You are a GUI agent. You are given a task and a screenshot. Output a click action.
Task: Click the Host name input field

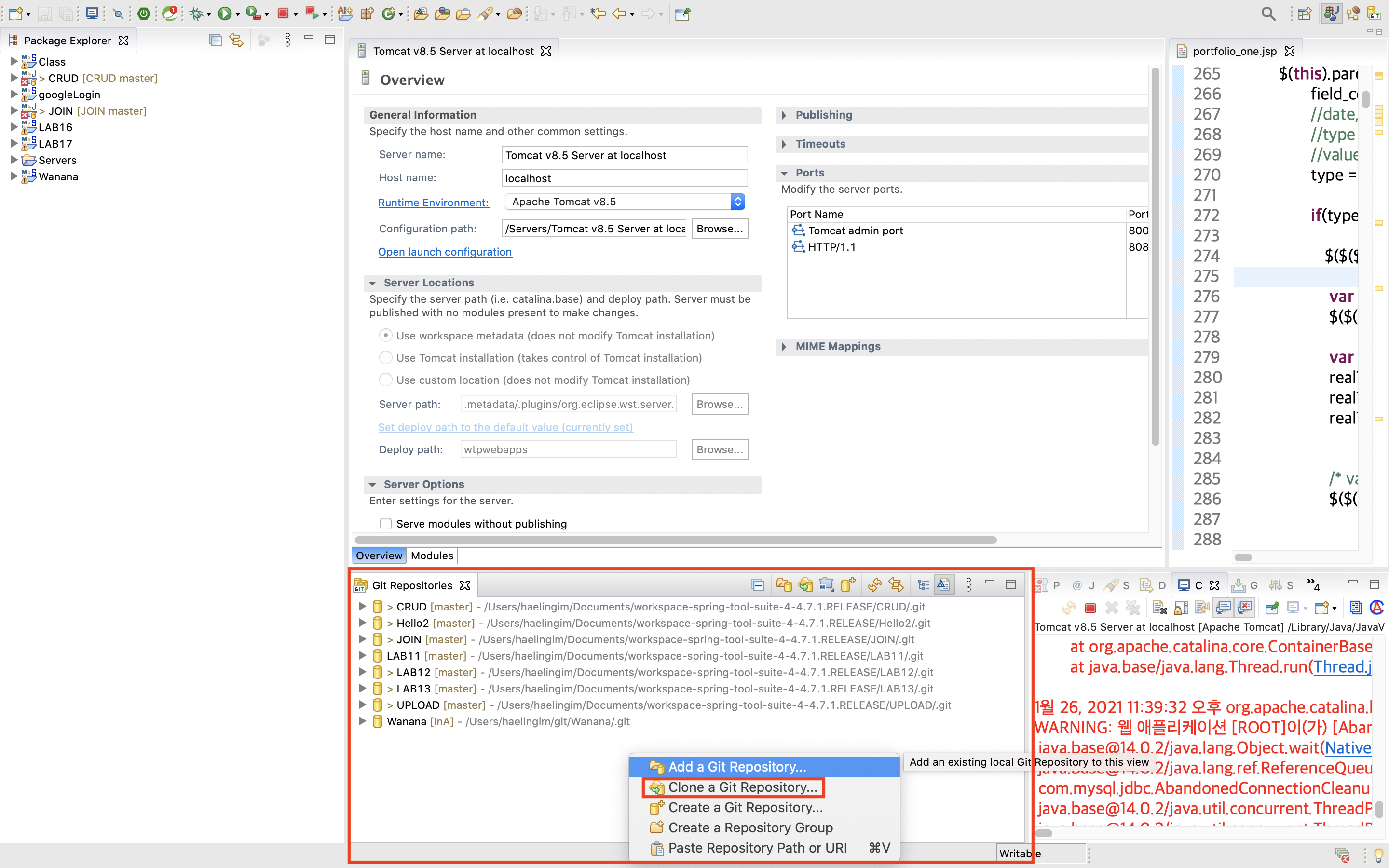[624, 178]
